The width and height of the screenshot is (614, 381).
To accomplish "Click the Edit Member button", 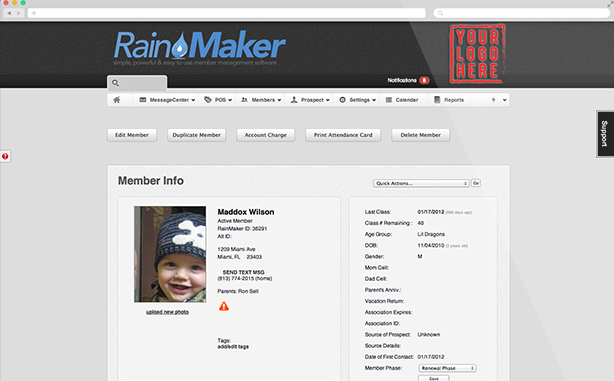I will (x=132, y=135).
